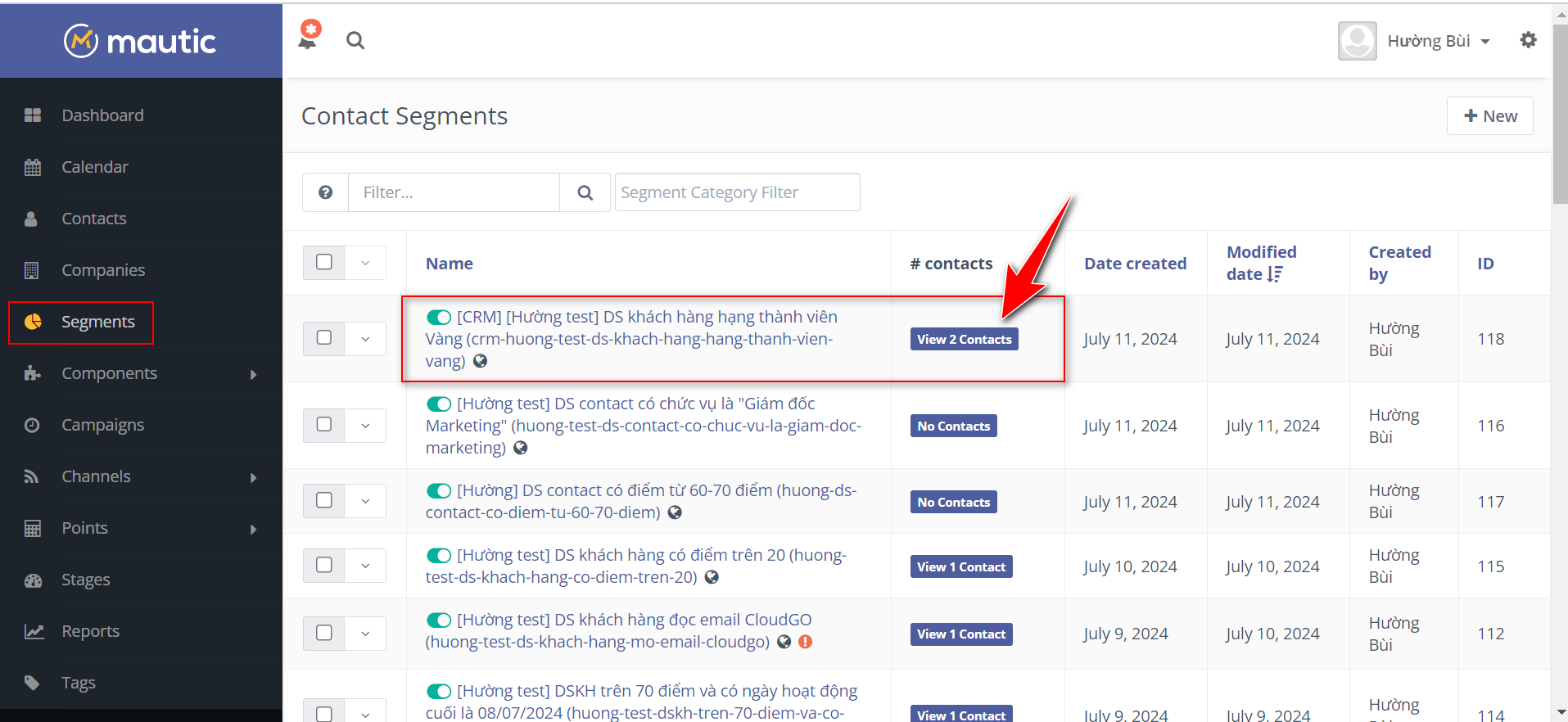Check the select-all checkbox in table header

pos(324,263)
